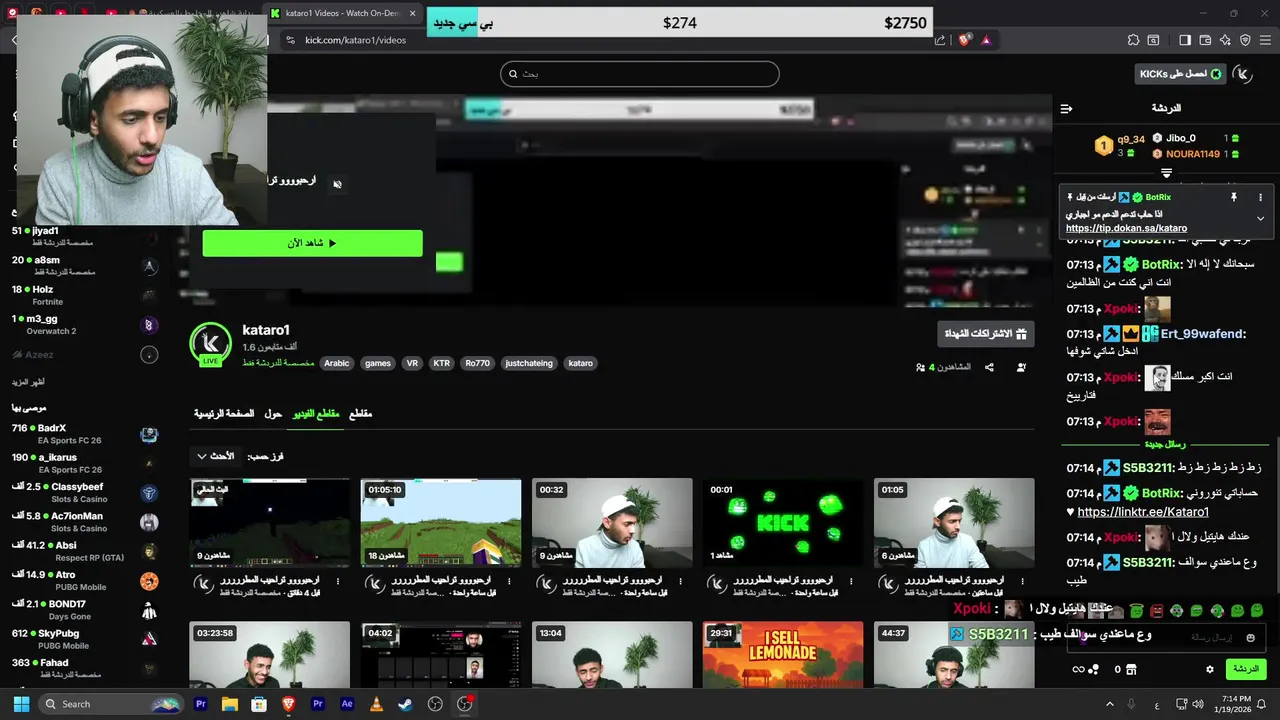Focus the Kick search box

[640, 74]
